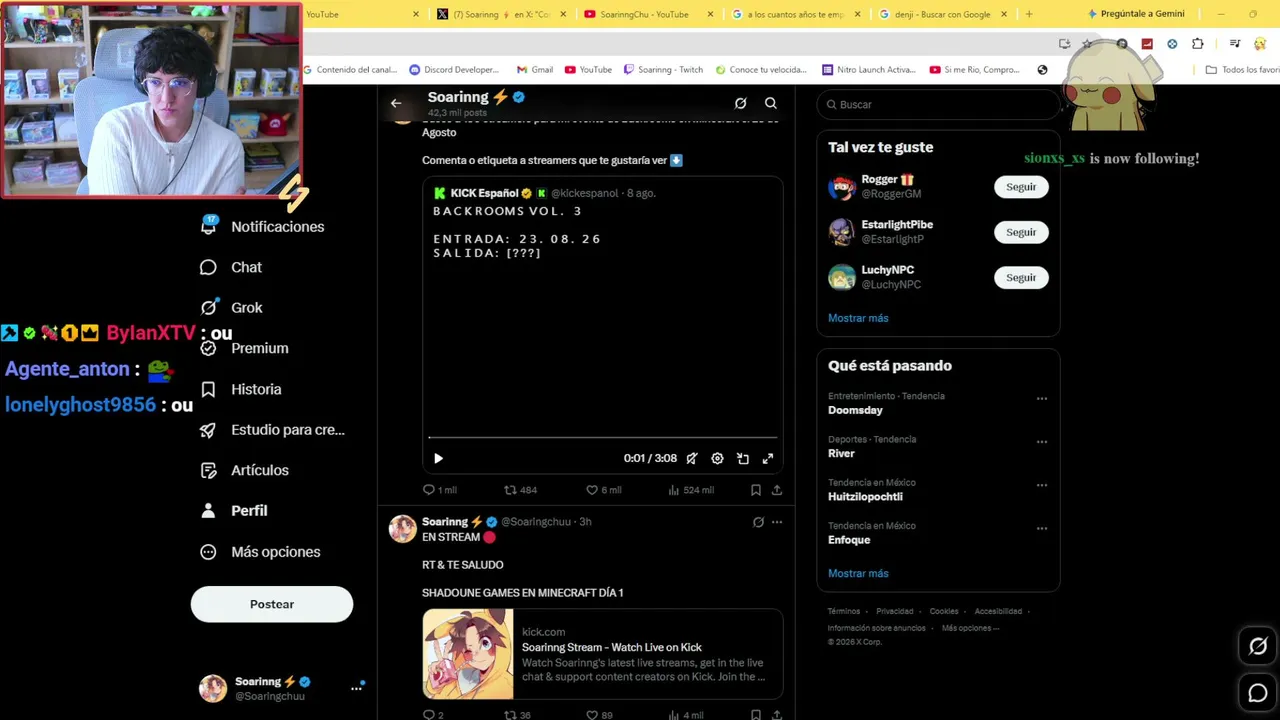This screenshot has height=720, width=1280.
Task: Reply to the post with 2 comments
Action: (433, 715)
